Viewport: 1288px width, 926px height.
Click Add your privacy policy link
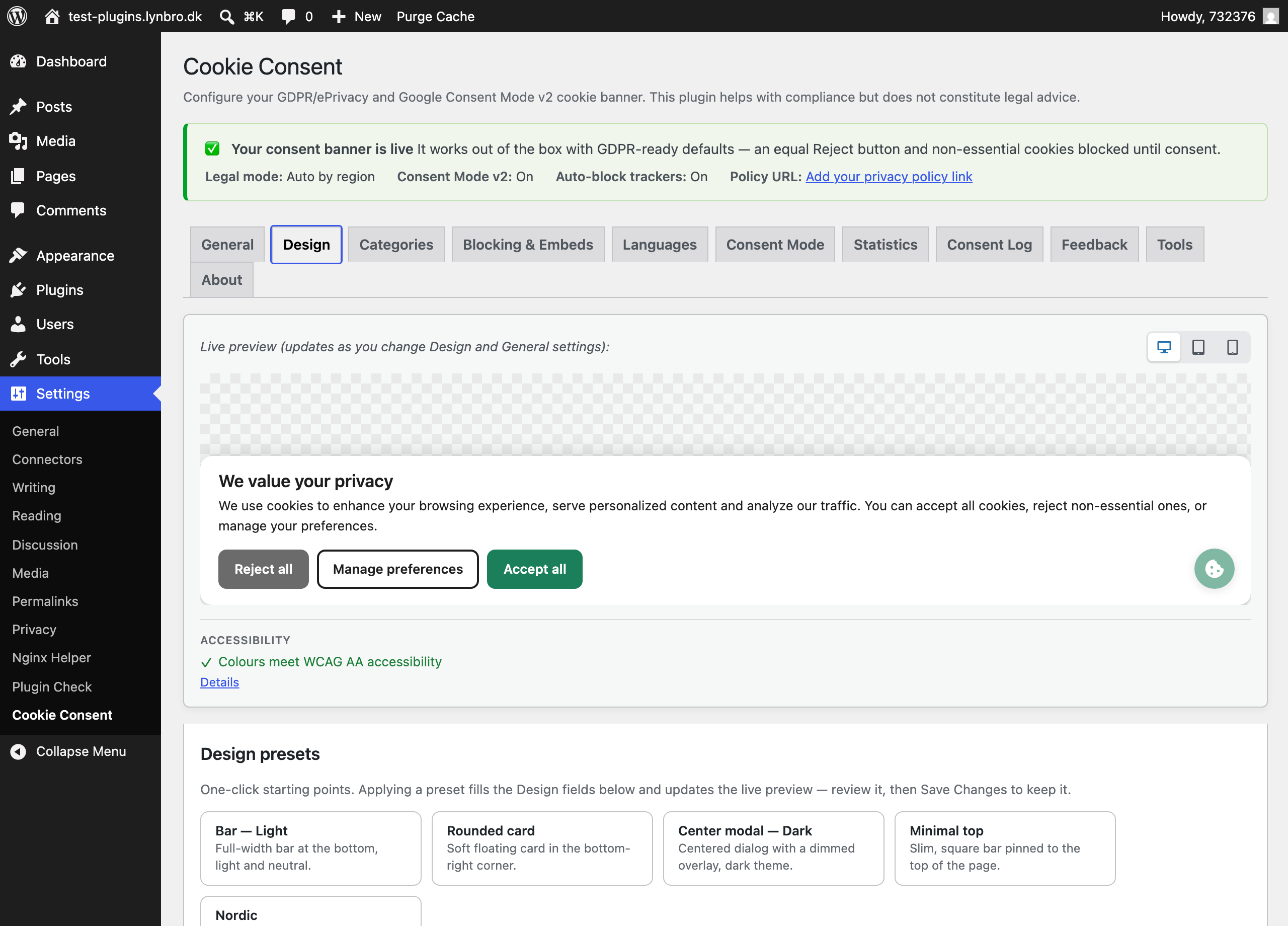[x=889, y=177]
